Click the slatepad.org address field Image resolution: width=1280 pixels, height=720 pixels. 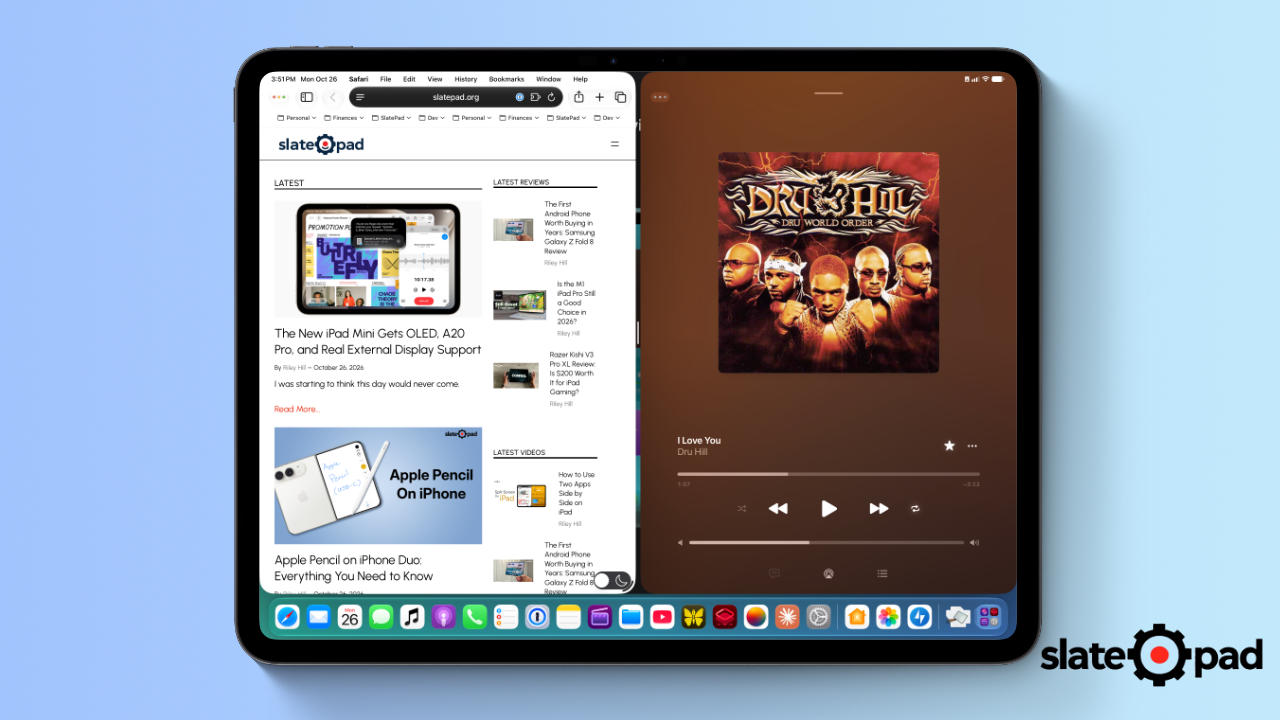pyautogui.click(x=456, y=97)
